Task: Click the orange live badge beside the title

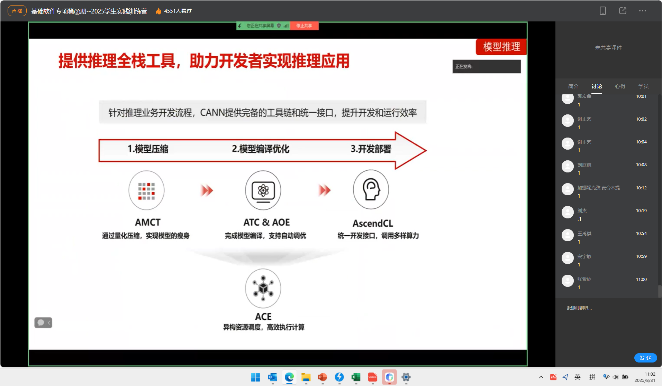Action: (17, 11)
